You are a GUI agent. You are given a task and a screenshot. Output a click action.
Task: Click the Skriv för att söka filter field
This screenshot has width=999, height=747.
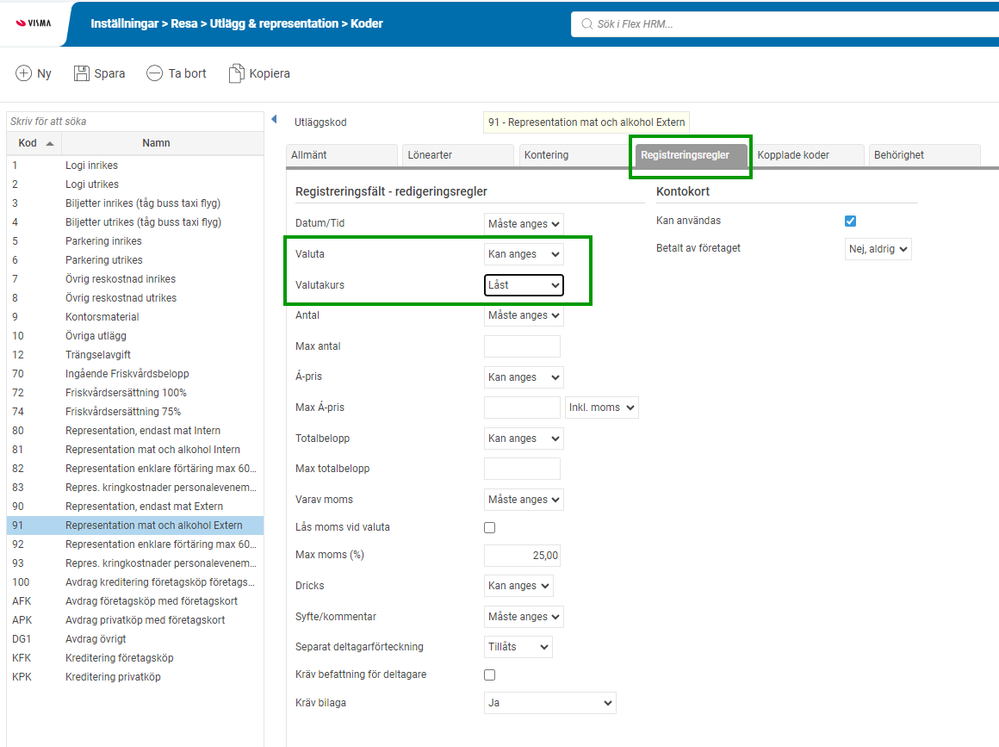(135, 121)
